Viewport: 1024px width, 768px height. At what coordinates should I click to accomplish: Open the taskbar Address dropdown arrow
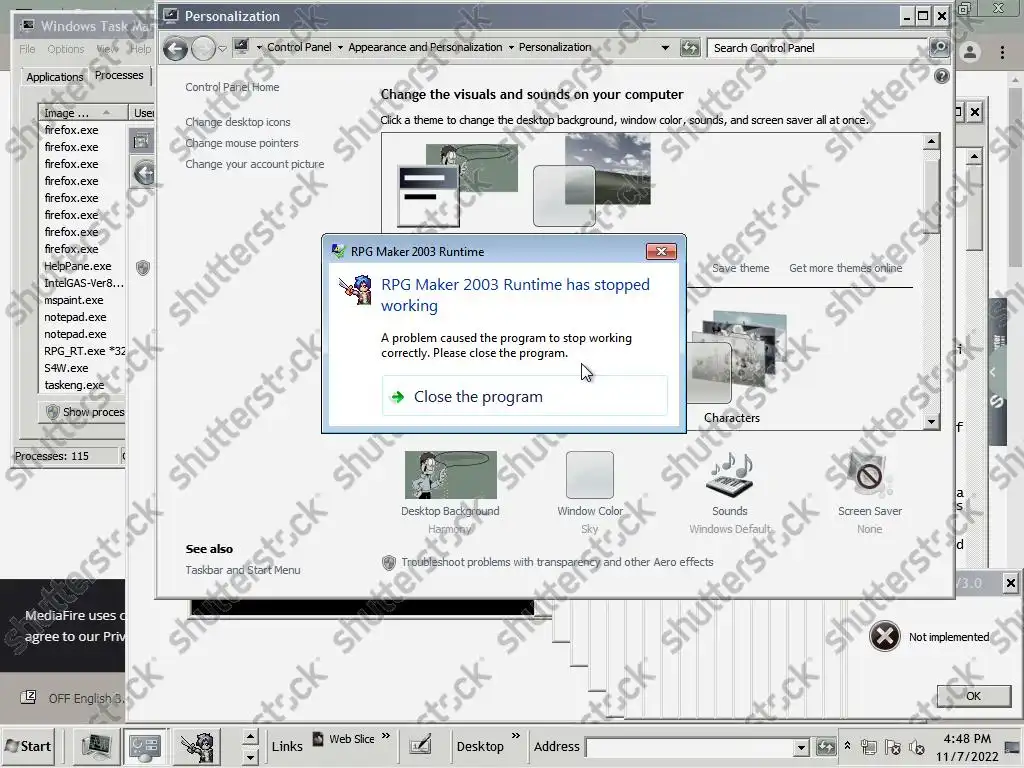pyautogui.click(x=801, y=747)
